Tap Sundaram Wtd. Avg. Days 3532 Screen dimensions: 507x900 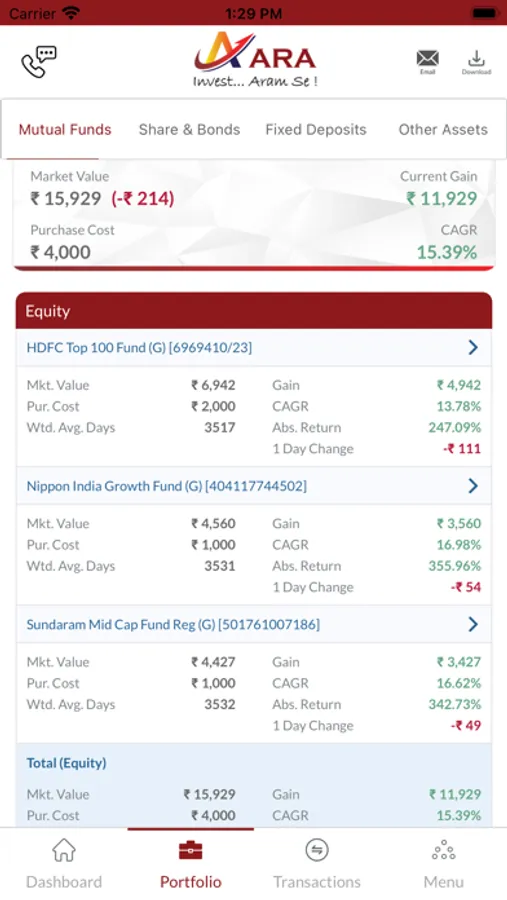coord(220,704)
